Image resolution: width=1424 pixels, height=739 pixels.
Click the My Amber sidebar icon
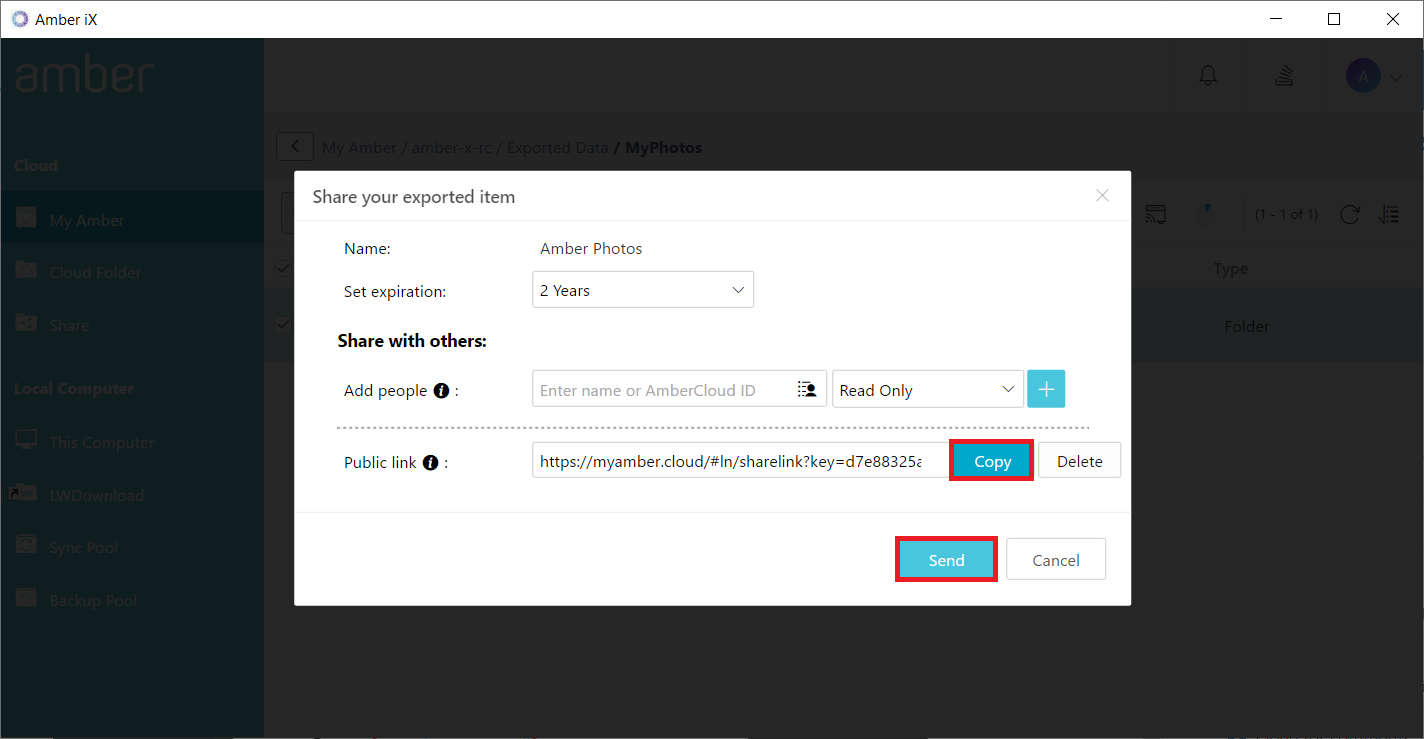(x=27, y=218)
